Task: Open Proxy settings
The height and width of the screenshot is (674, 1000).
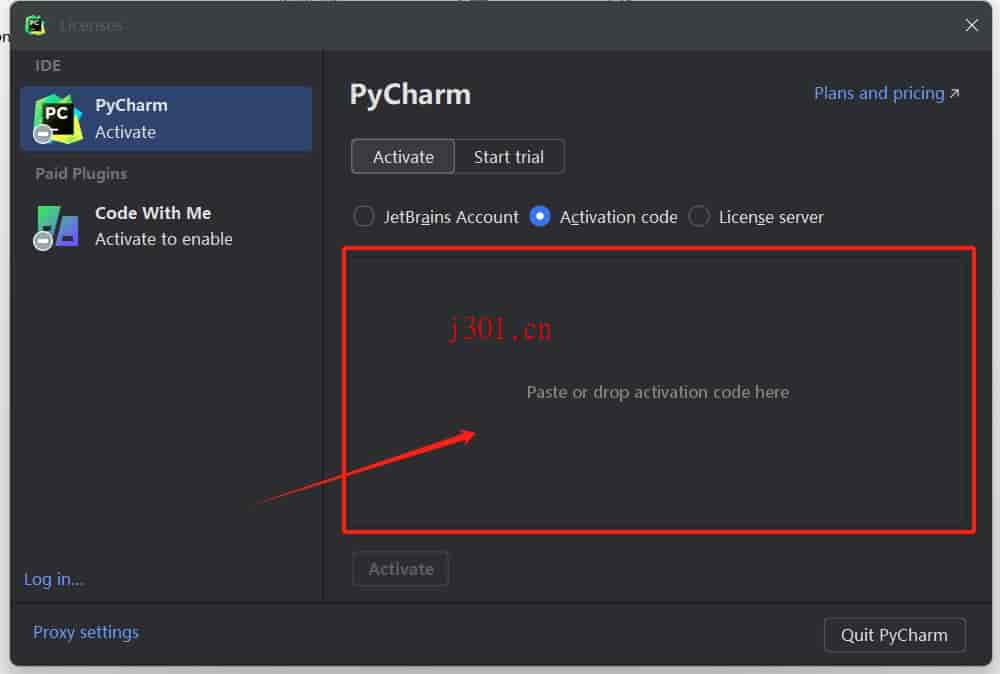Action: pos(85,632)
